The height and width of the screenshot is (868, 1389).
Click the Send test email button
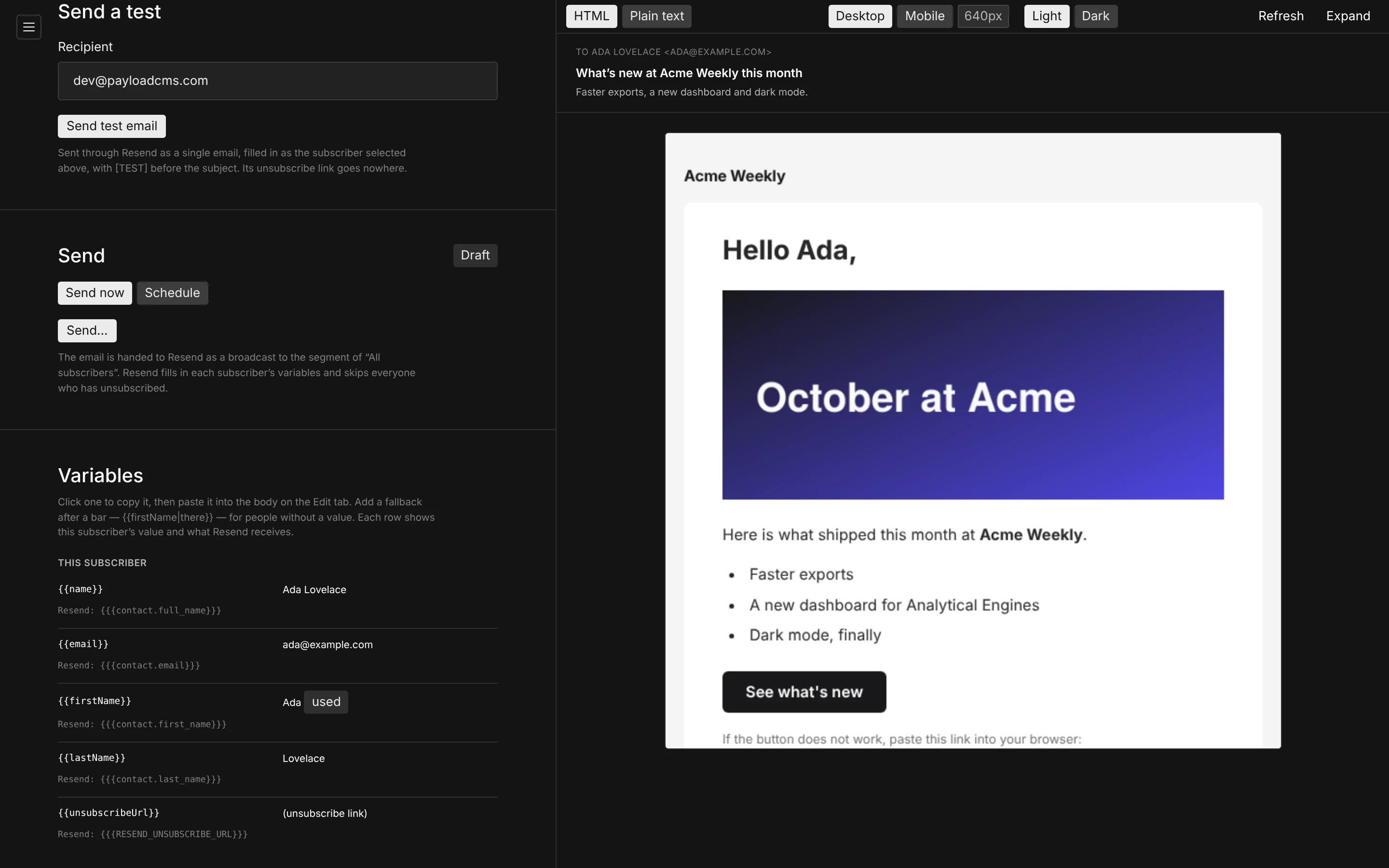[x=112, y=126]
